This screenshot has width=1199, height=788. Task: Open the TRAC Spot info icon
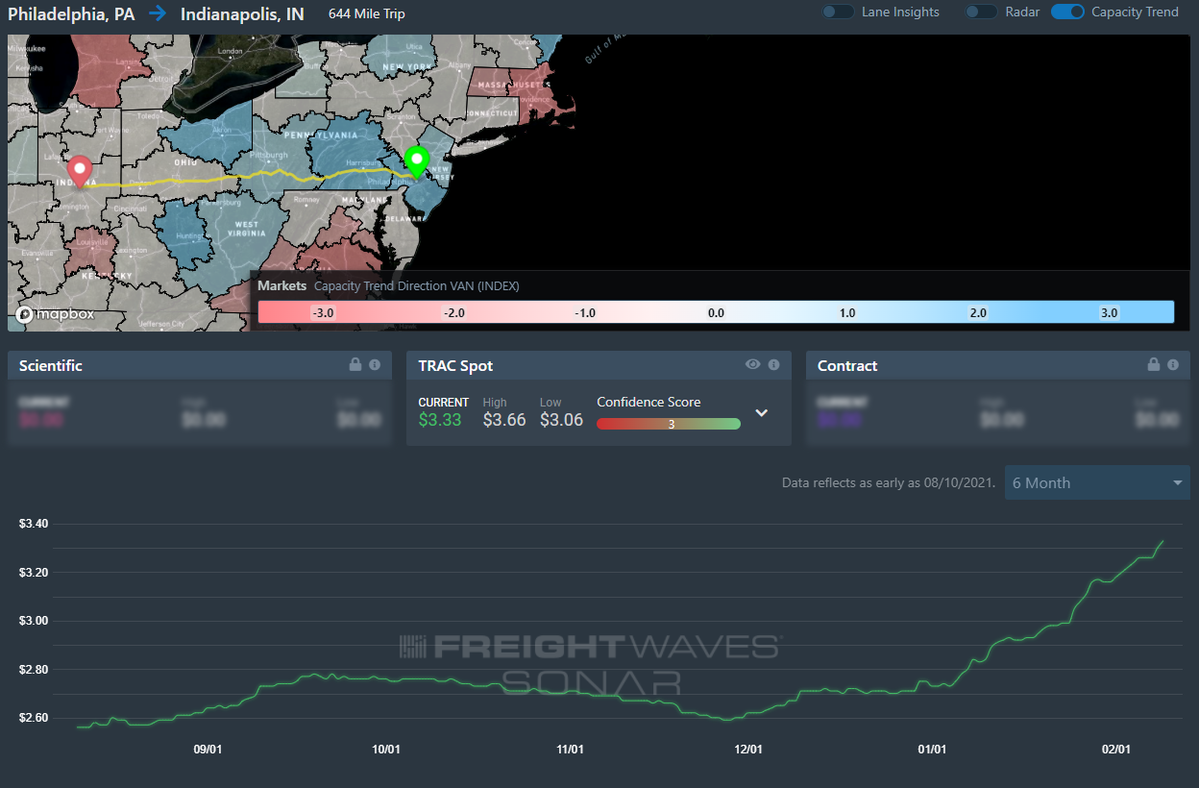point(774,365)
